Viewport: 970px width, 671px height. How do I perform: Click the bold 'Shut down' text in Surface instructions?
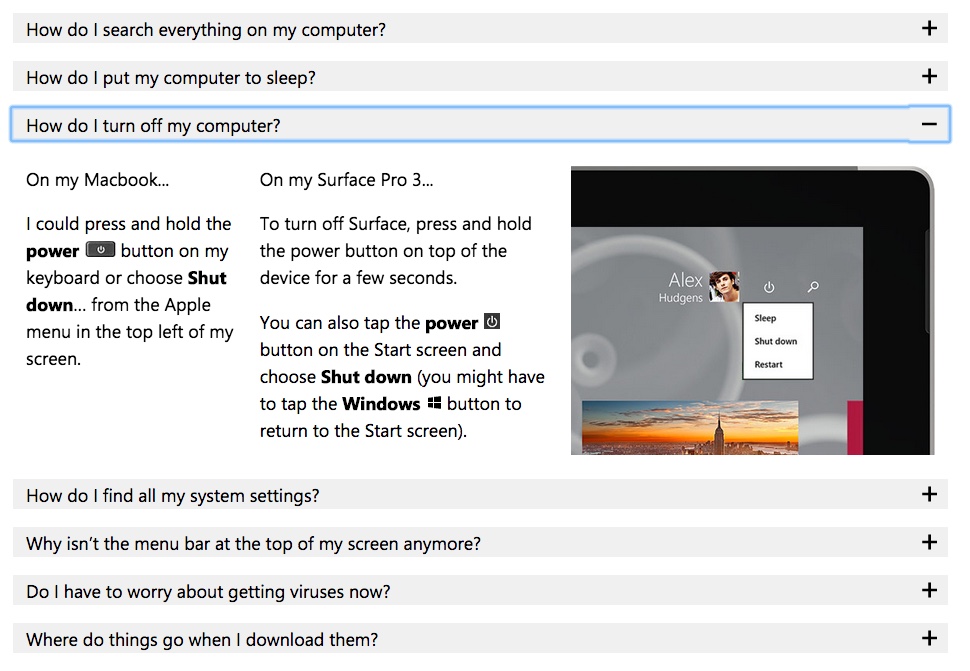click(x=366, y=377)
